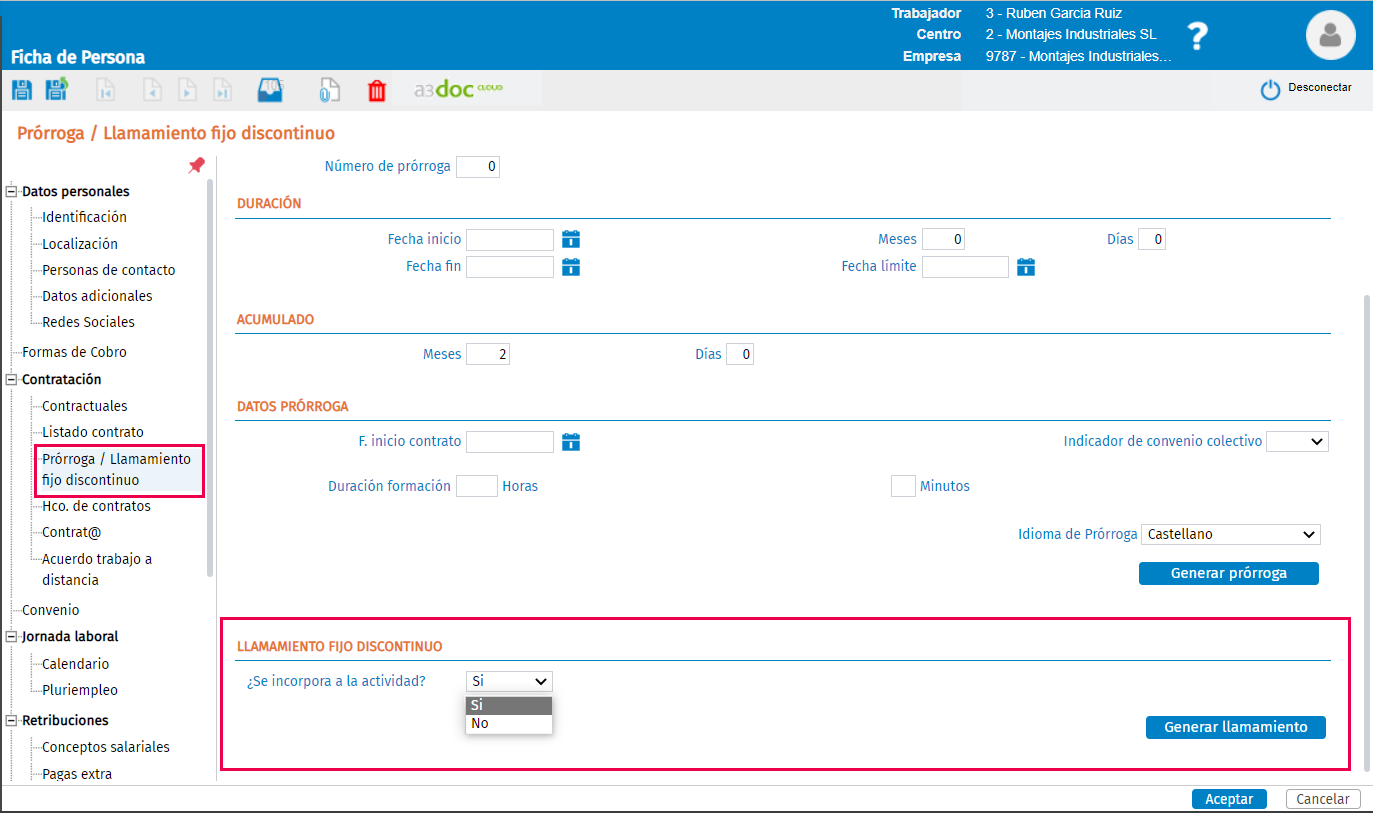Choose 'No' in the incorporation dropdown list
Image resolution: width=1373 pixels, height=813 pixels.
point(509,723)
